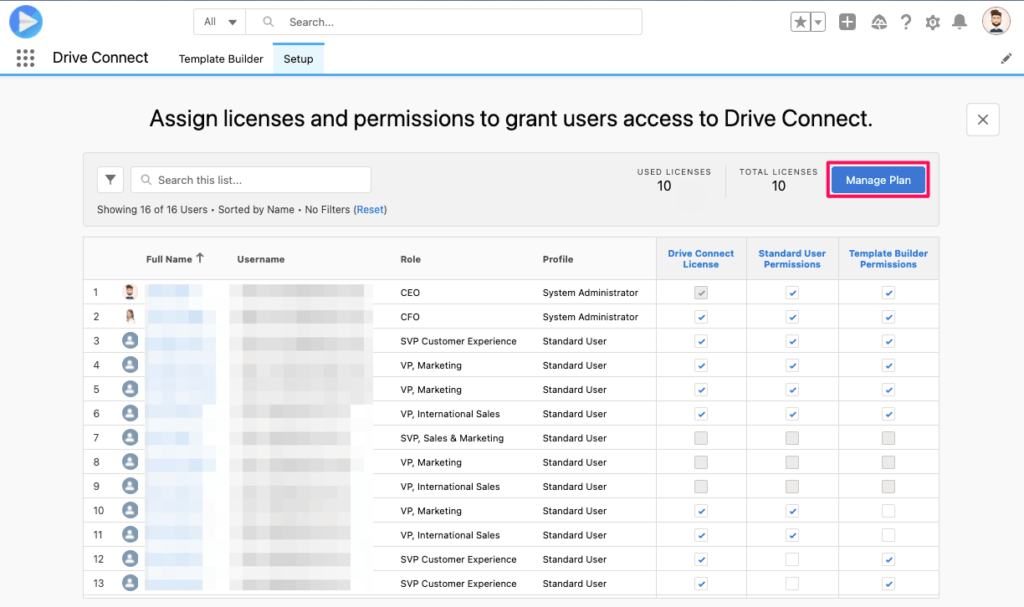Screen dimensions: 1024x607
Task: Click the Full Name sort arrow
Action: (x=200, y=258)
